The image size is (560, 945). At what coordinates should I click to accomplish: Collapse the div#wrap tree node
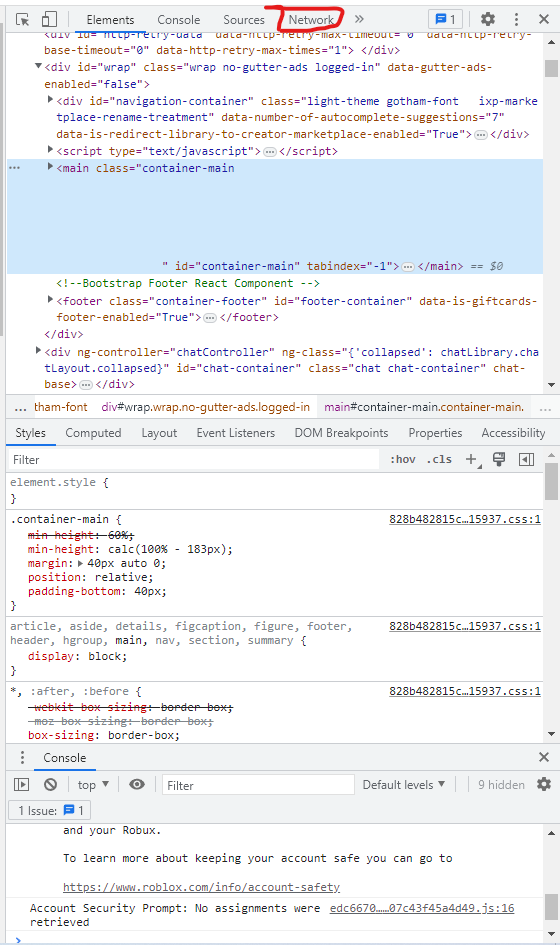tap(38, 66)
